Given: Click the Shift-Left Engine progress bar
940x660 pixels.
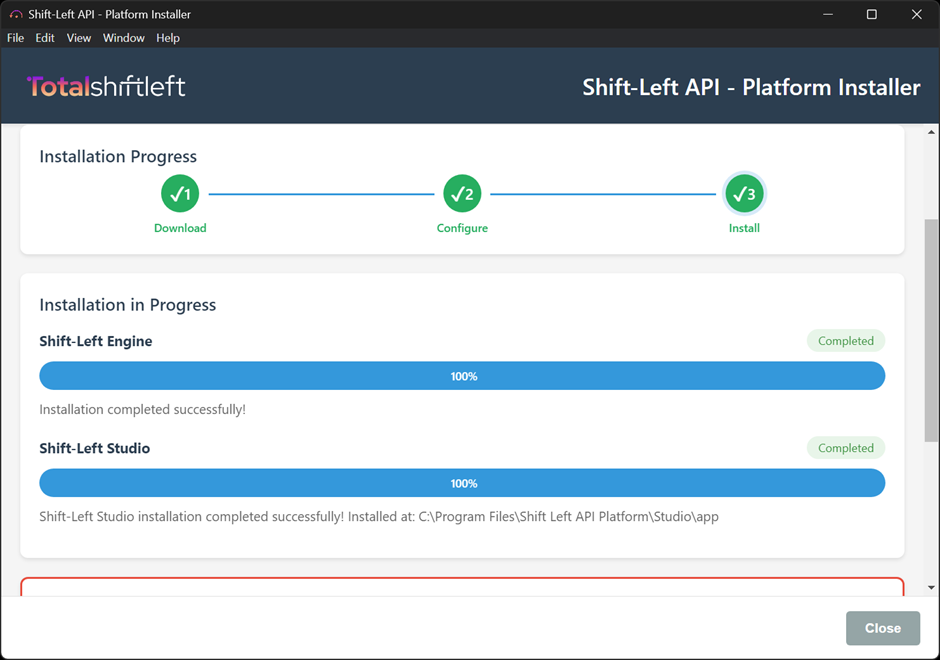Looking at the screenshot, I should [x=462, y=376].
